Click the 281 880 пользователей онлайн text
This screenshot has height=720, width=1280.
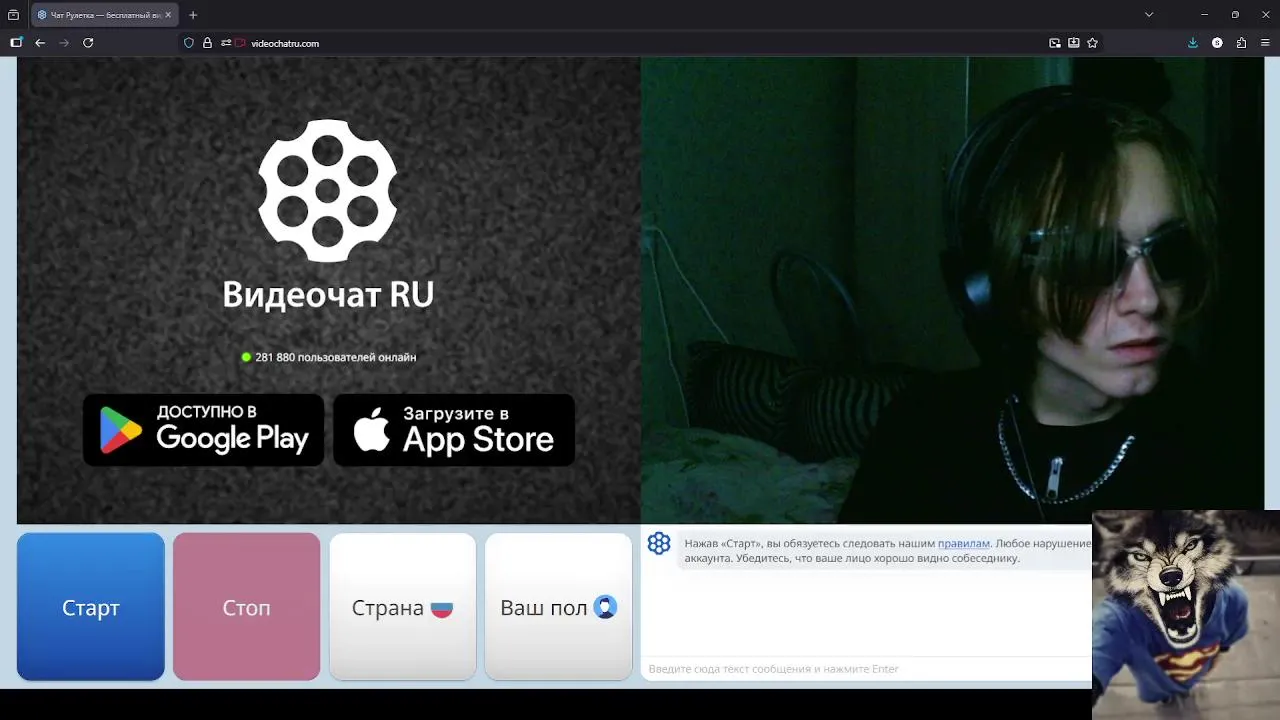(x=336, y=357)
